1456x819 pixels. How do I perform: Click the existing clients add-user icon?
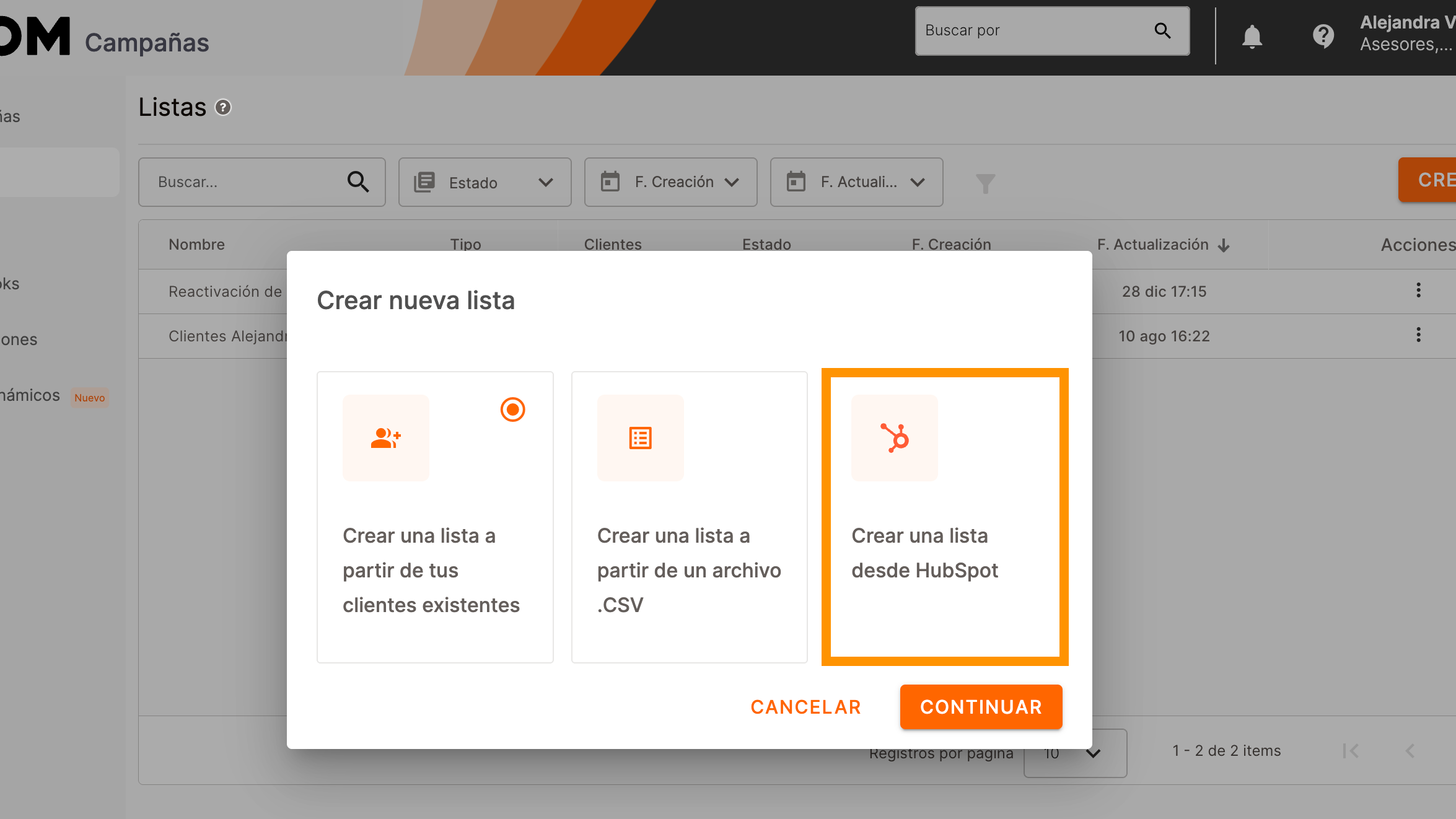point(385,438)
